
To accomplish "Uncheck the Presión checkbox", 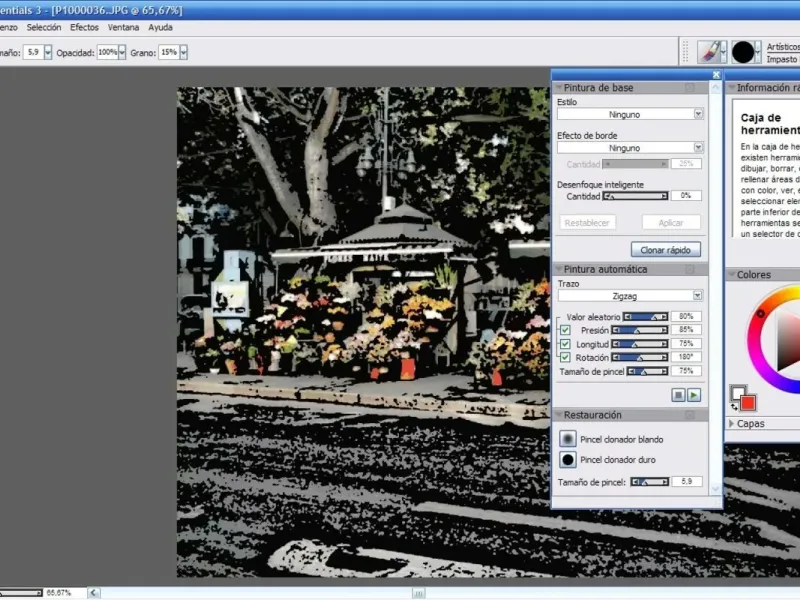I will [566, 330].
